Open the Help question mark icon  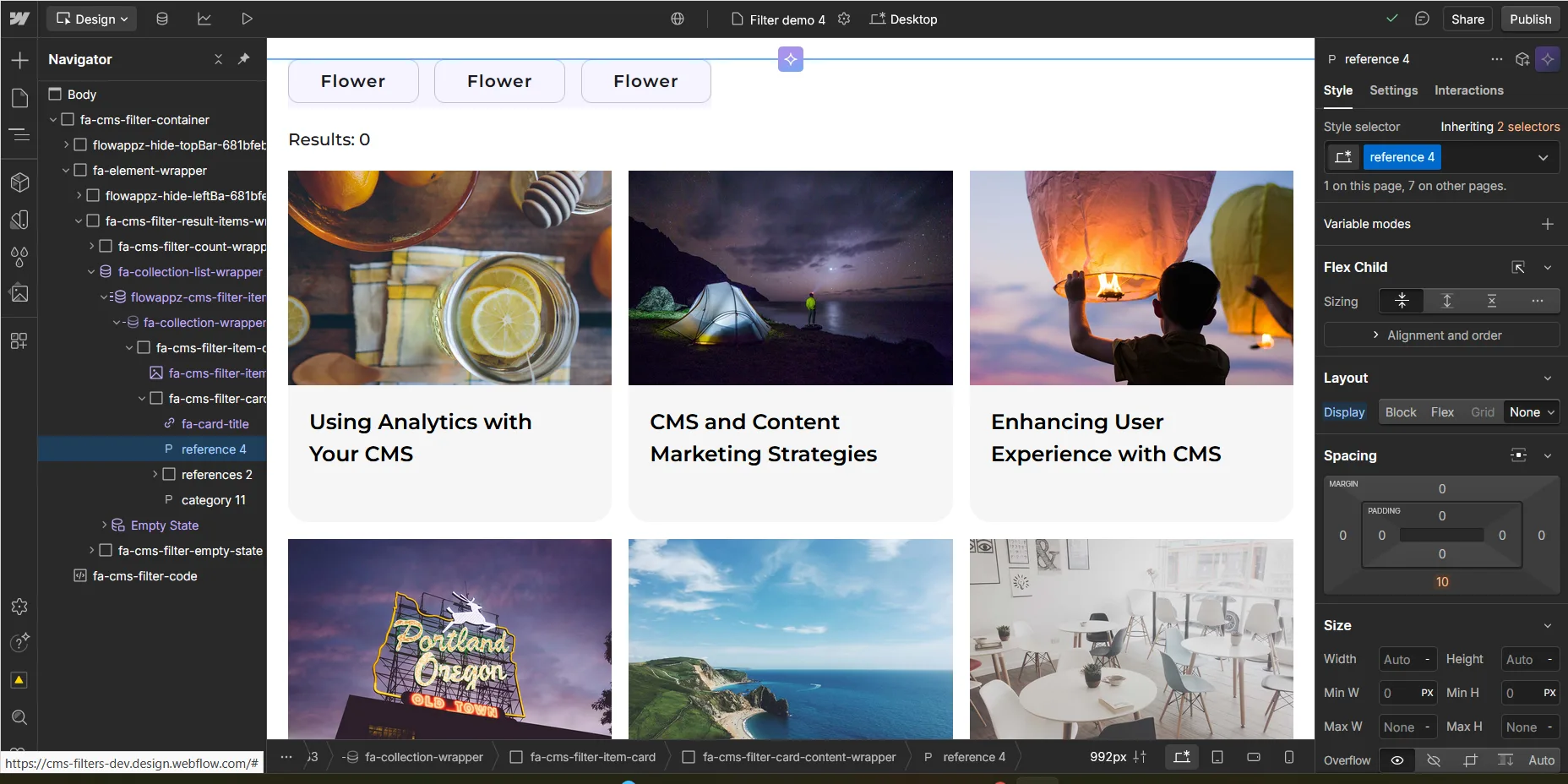click(19, 643)
